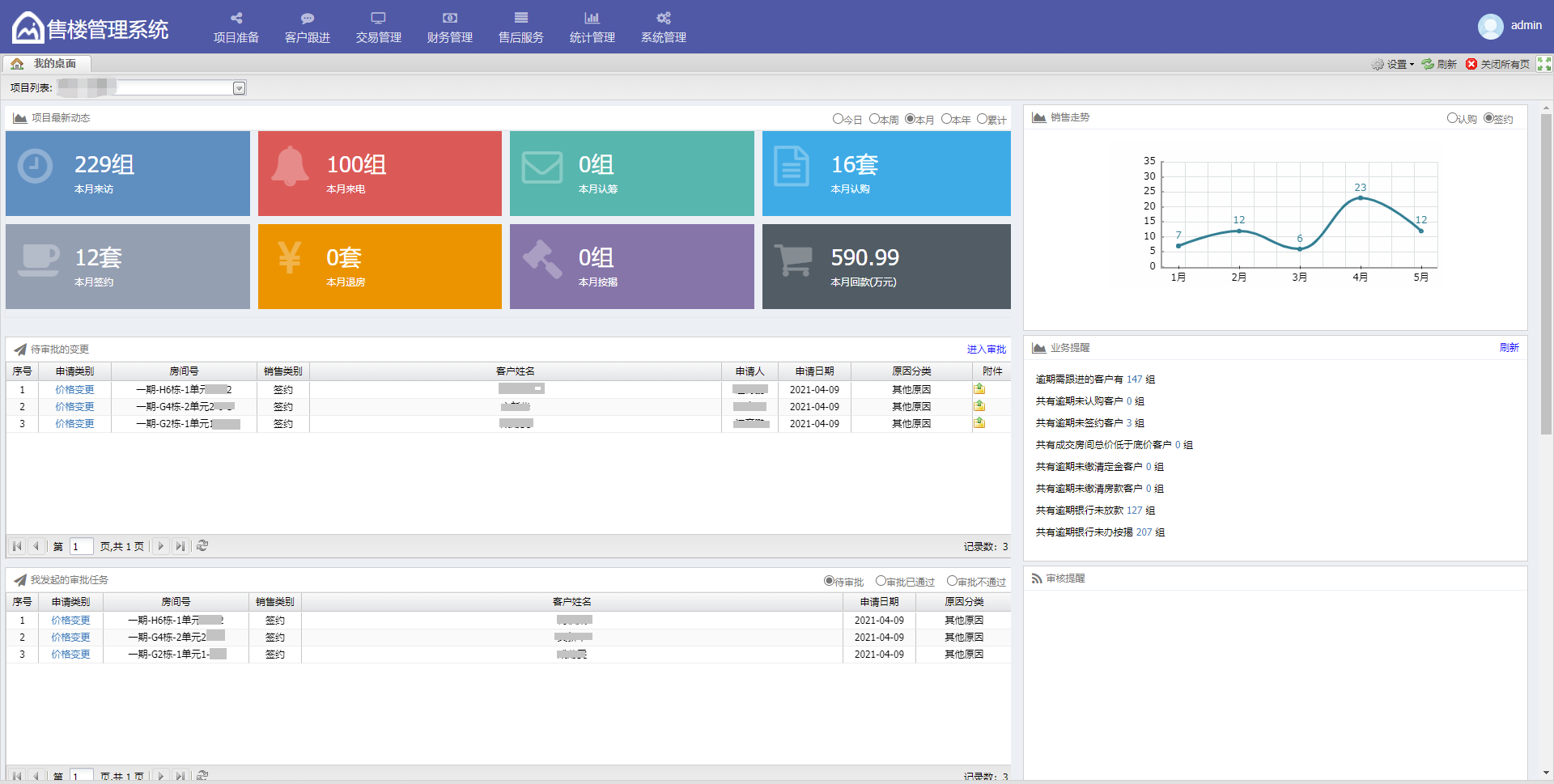Click page number field in 待审批的变更 pager
Screen dimensions: 1554x784
[x=81, y=546]
